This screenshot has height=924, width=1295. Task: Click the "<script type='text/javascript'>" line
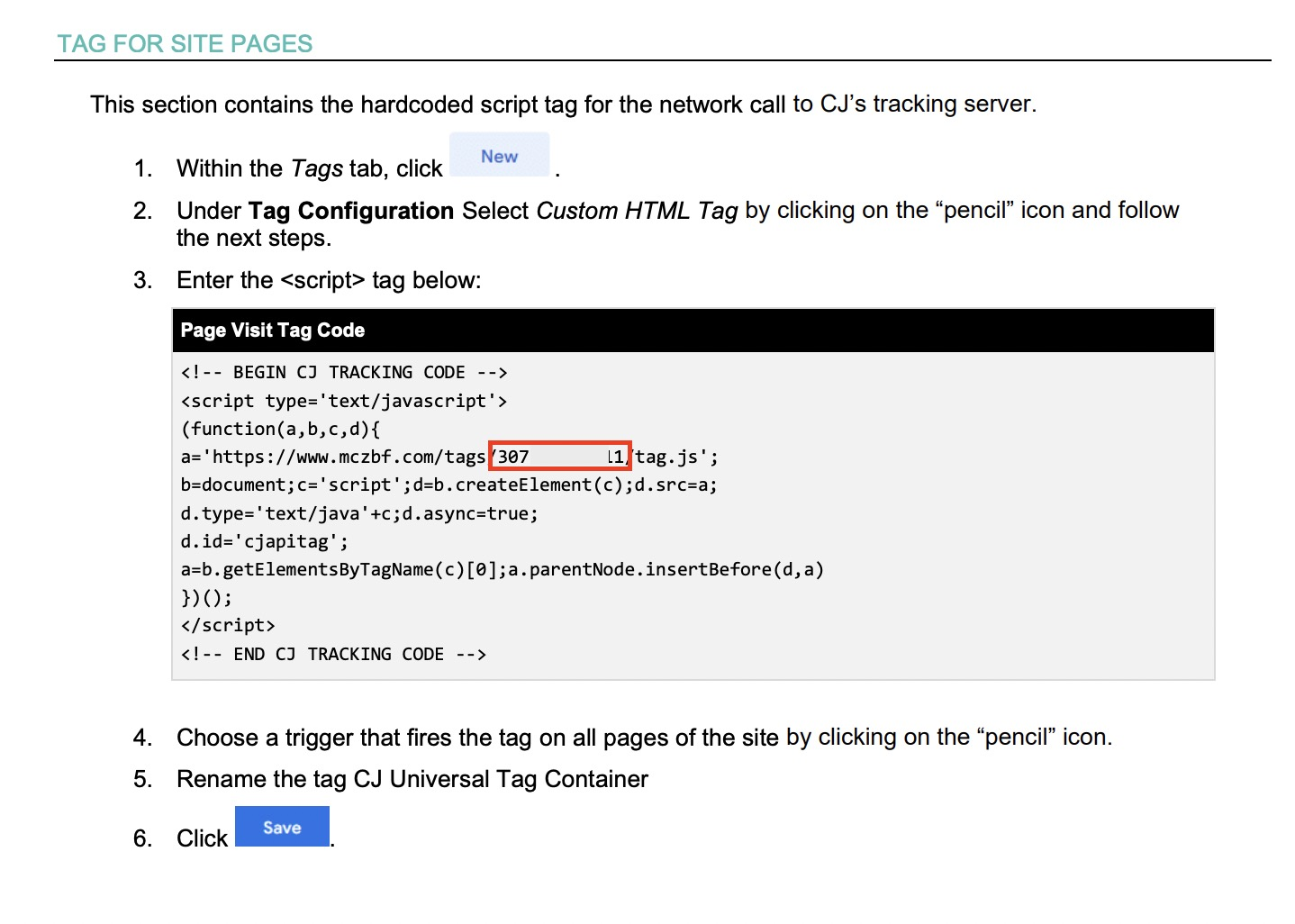point(344,401)
